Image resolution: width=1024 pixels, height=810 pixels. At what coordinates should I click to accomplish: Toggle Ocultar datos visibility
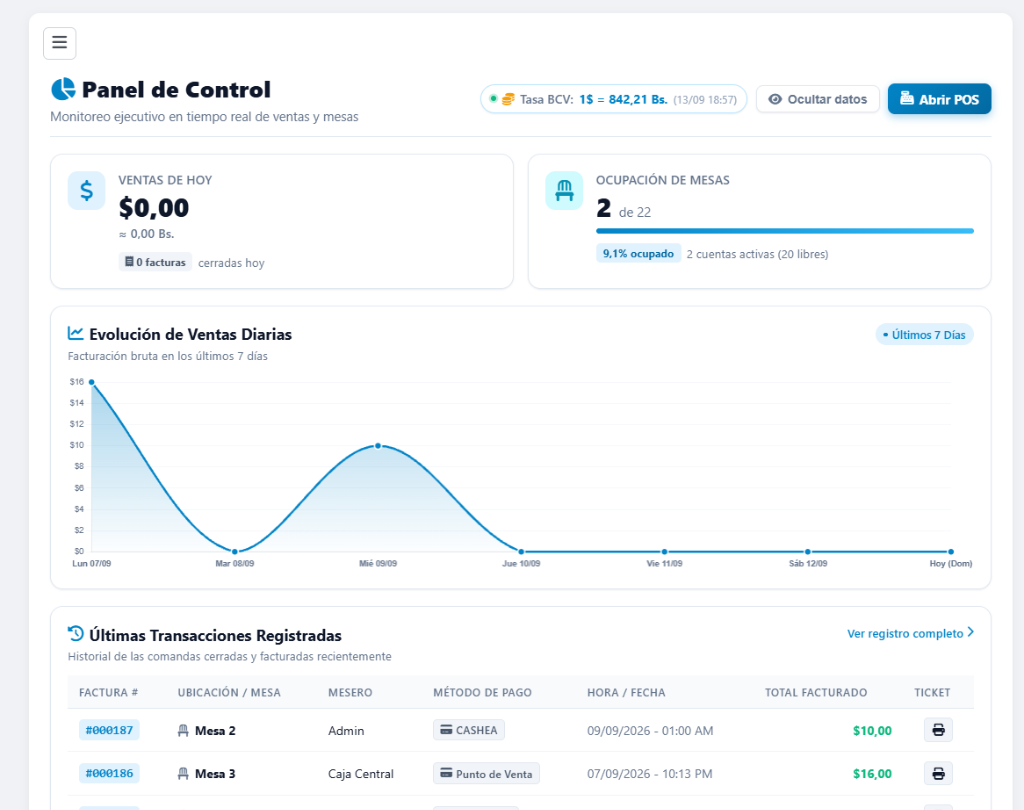click(818, 99)
